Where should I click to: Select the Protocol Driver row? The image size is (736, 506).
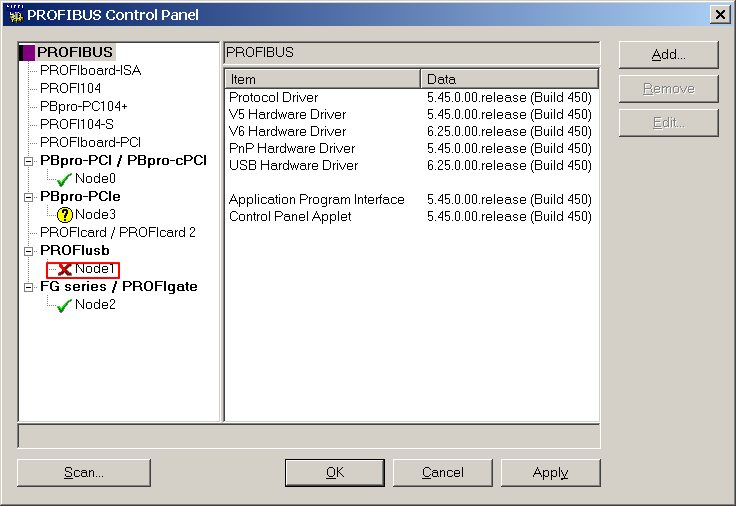coord(411,97)
